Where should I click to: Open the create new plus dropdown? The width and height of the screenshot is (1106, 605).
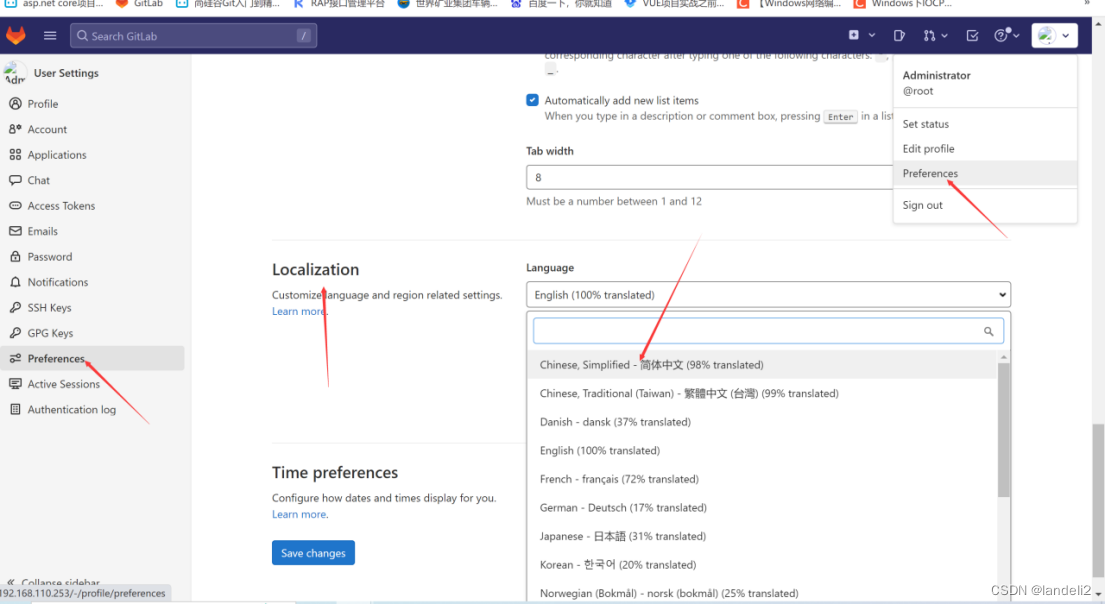pyautogui.click(x=859, y=36)
